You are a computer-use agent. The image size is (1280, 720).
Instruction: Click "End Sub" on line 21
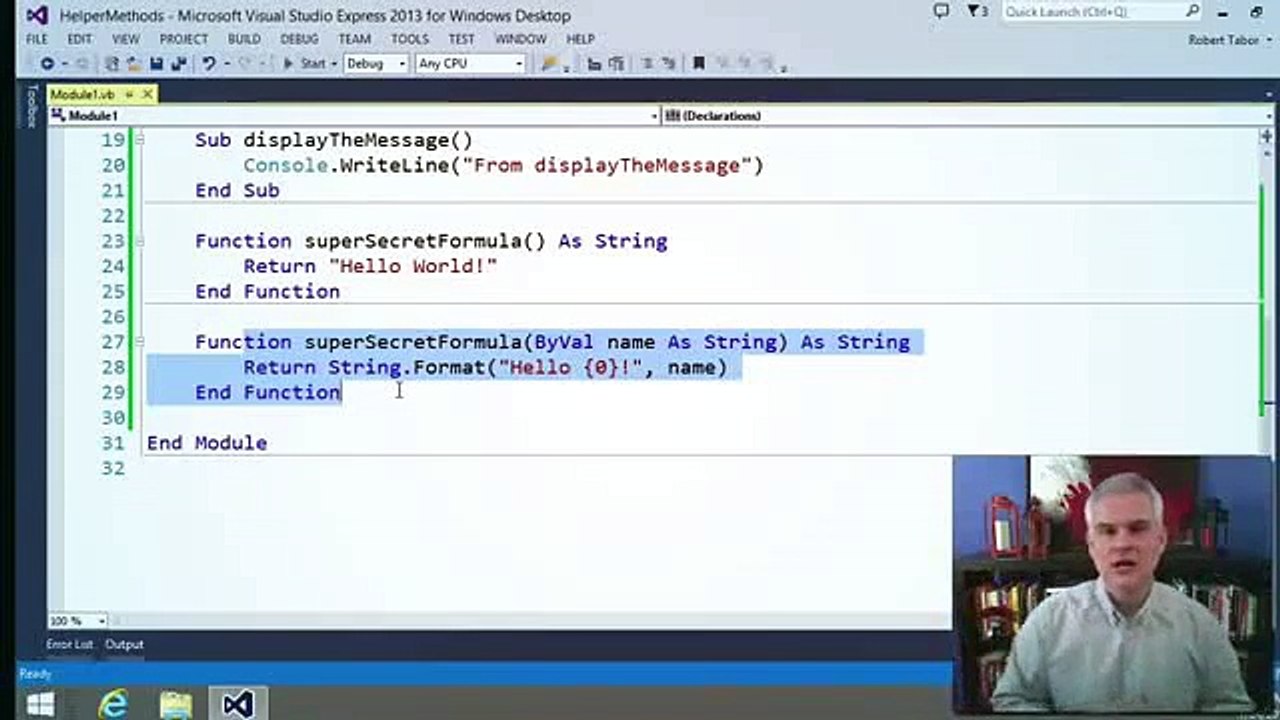click(x=237, y=190)
